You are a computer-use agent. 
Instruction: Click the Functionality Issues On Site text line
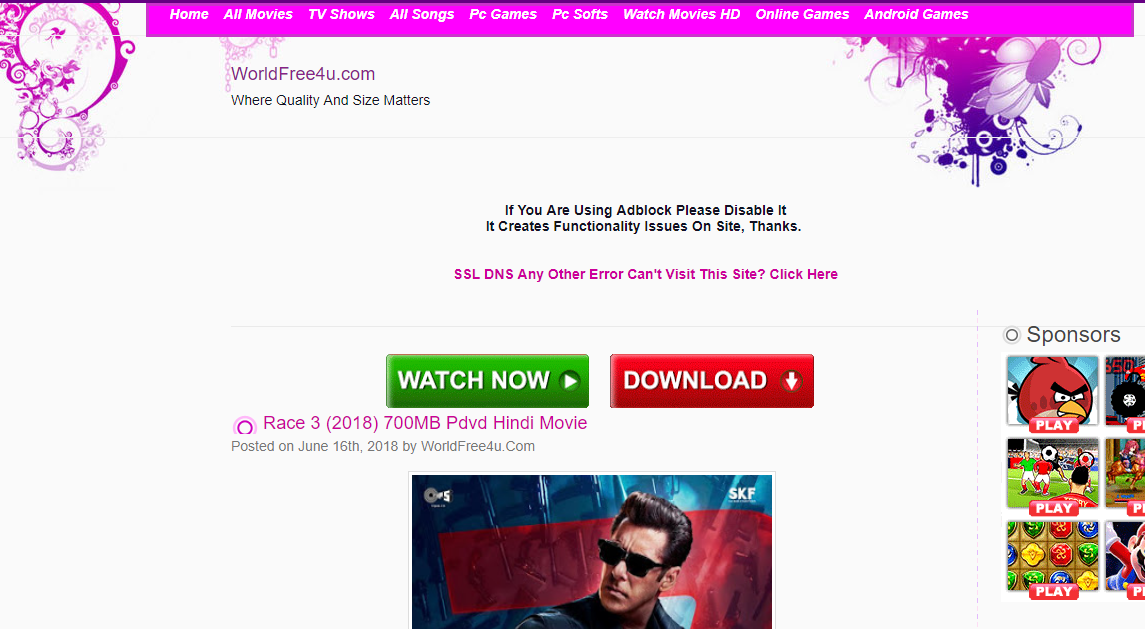pyautogui.click(x=643, y=226)
